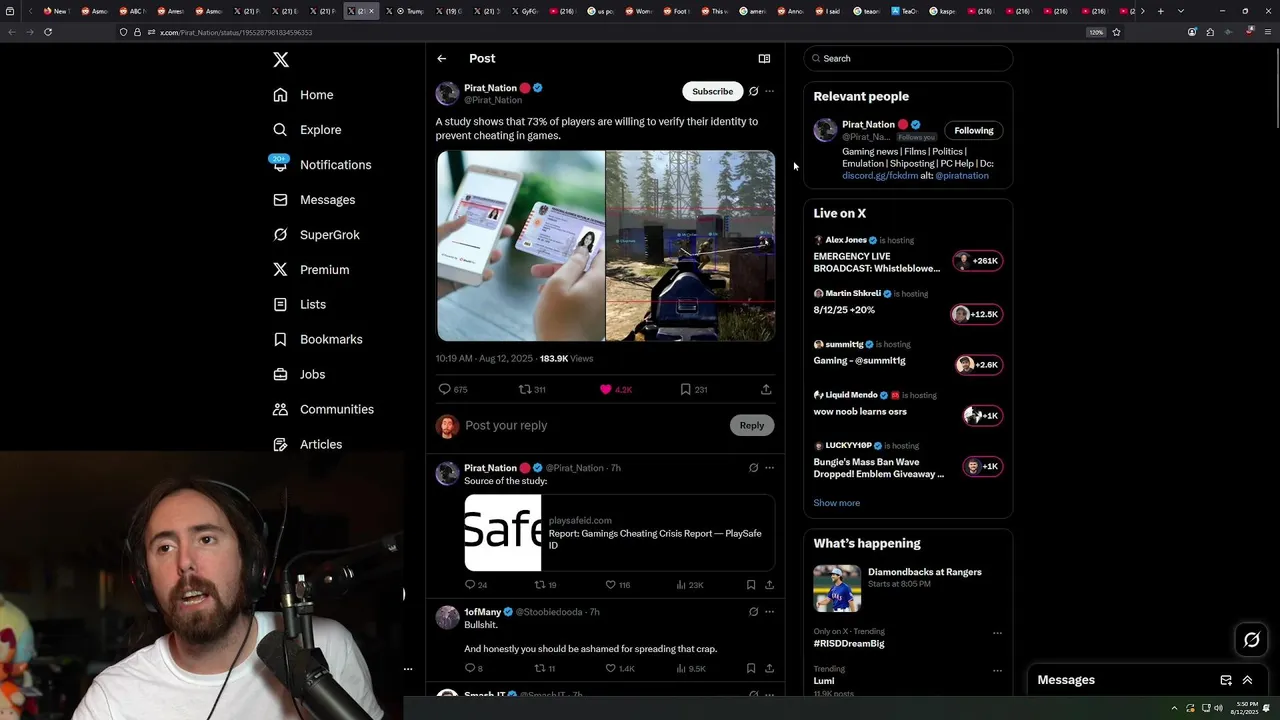Bookmark this page with star icon

(1116, 32)
